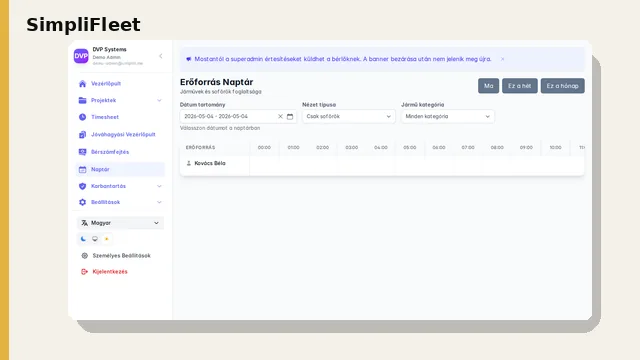640x360 pixels.
Task: Dismiss the superadmin notification banner
Action: 502,59
